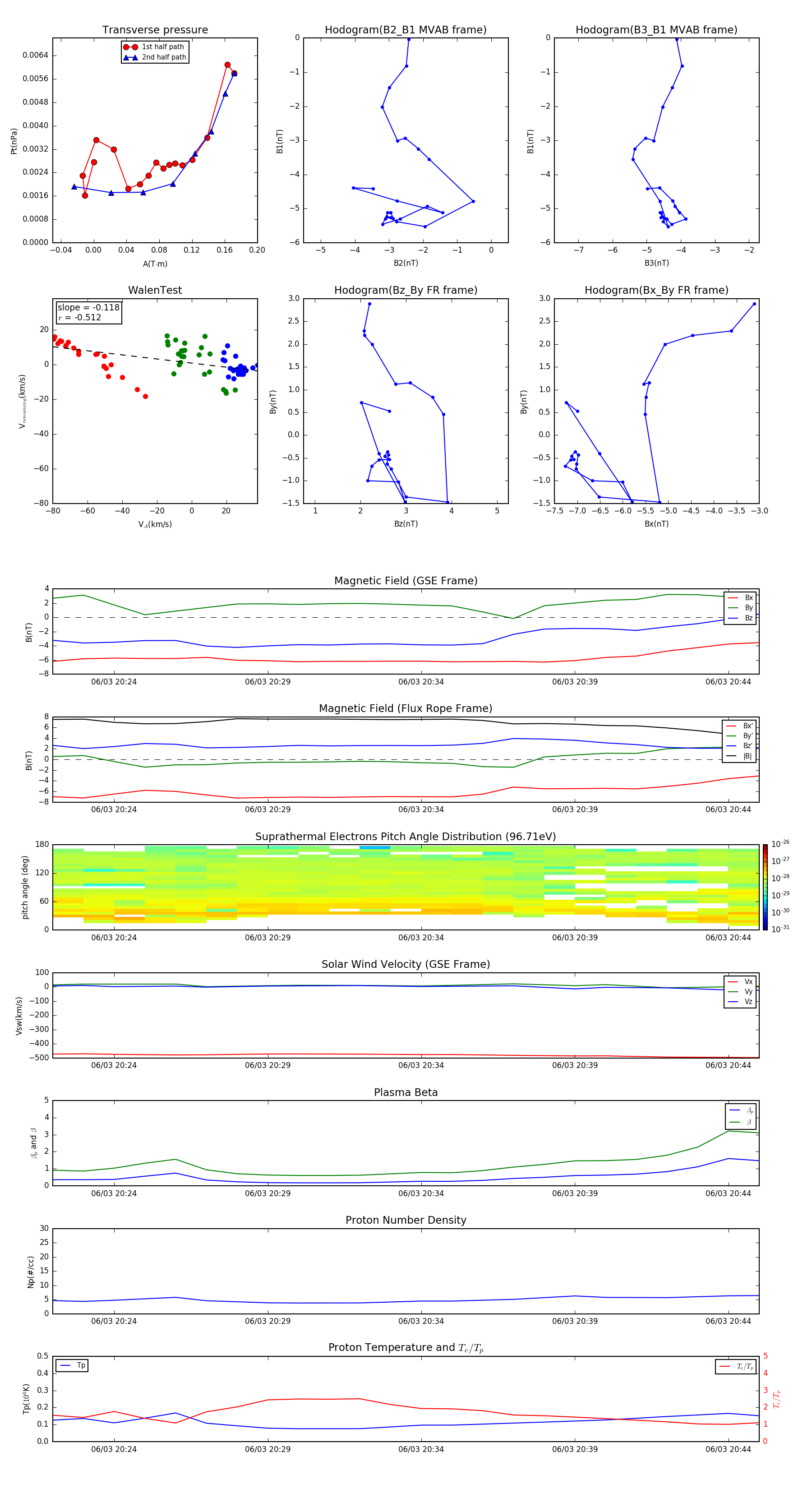Click the 'r = -0.512' annotation
The height and width of the screenshot is (1489, 812).
80,317
